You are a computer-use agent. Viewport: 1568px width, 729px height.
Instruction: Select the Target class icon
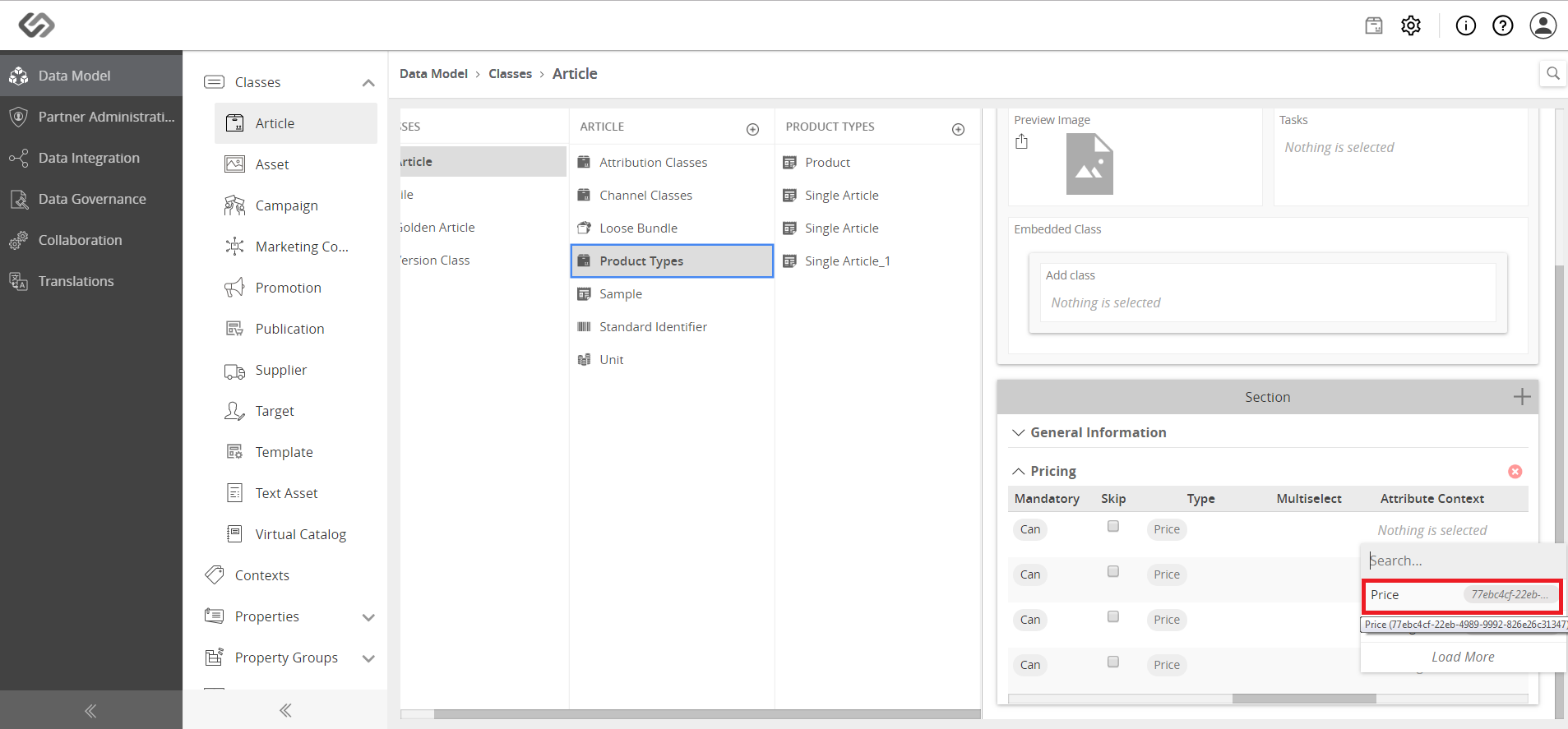234,411
